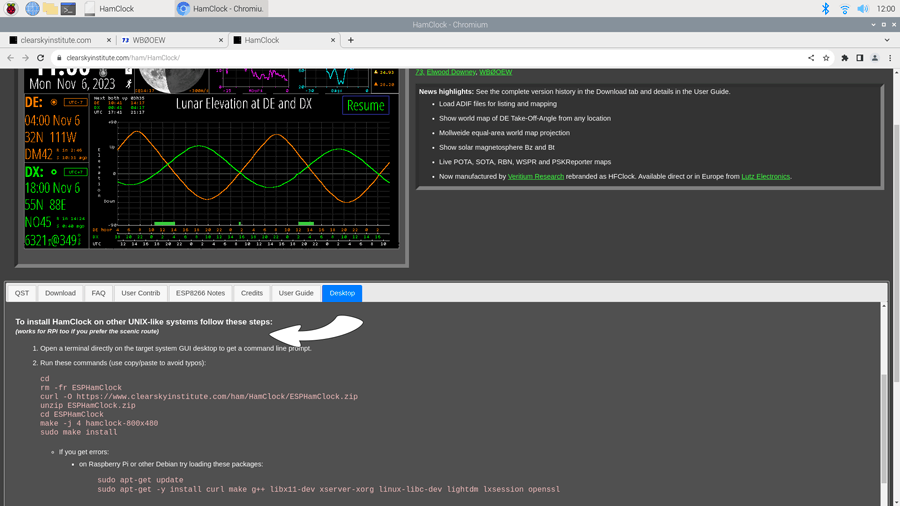View site security lock information
Viewport: 900px width, 506px height.
click(59, 58)
